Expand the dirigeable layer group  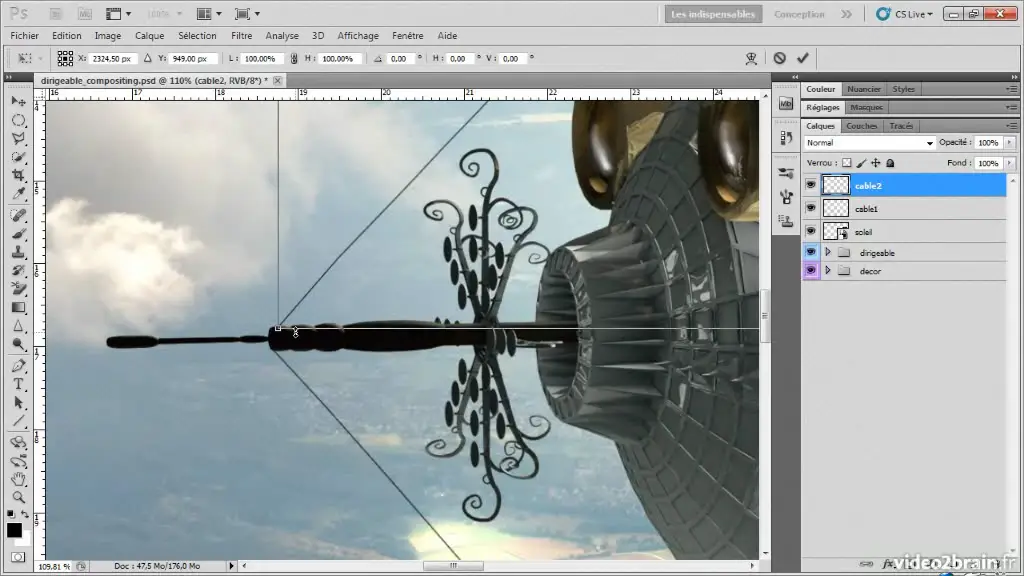click(x=828, y=253)
